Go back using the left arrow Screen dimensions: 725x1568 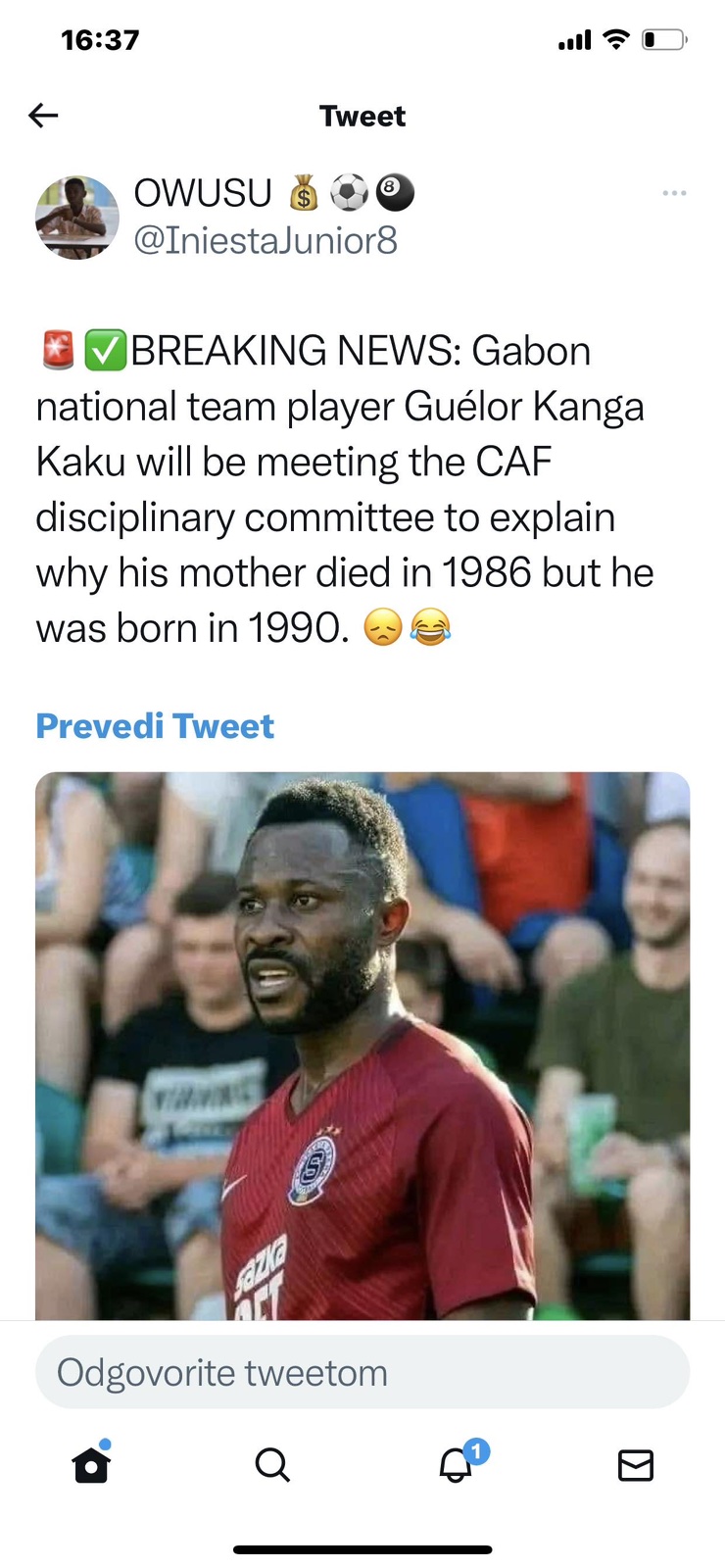click(x=43, y=116)
